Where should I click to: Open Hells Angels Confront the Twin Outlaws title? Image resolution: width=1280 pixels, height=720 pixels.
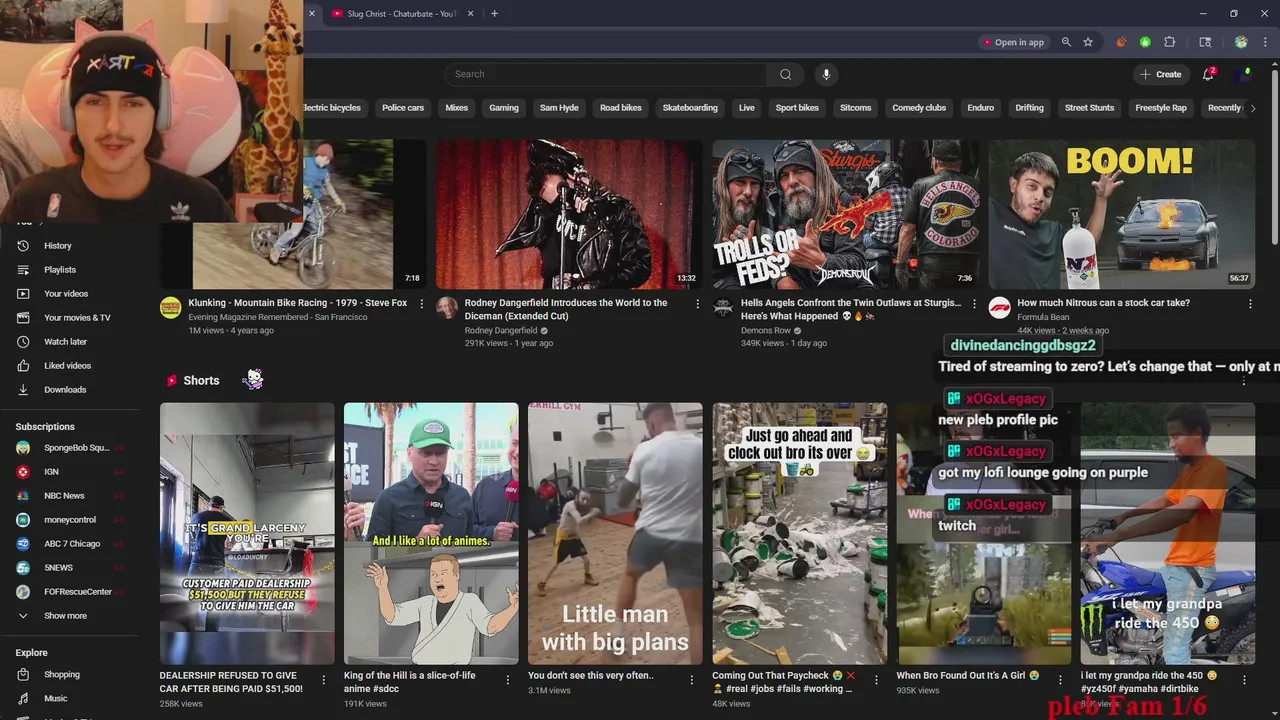click(x=852, y=309)
